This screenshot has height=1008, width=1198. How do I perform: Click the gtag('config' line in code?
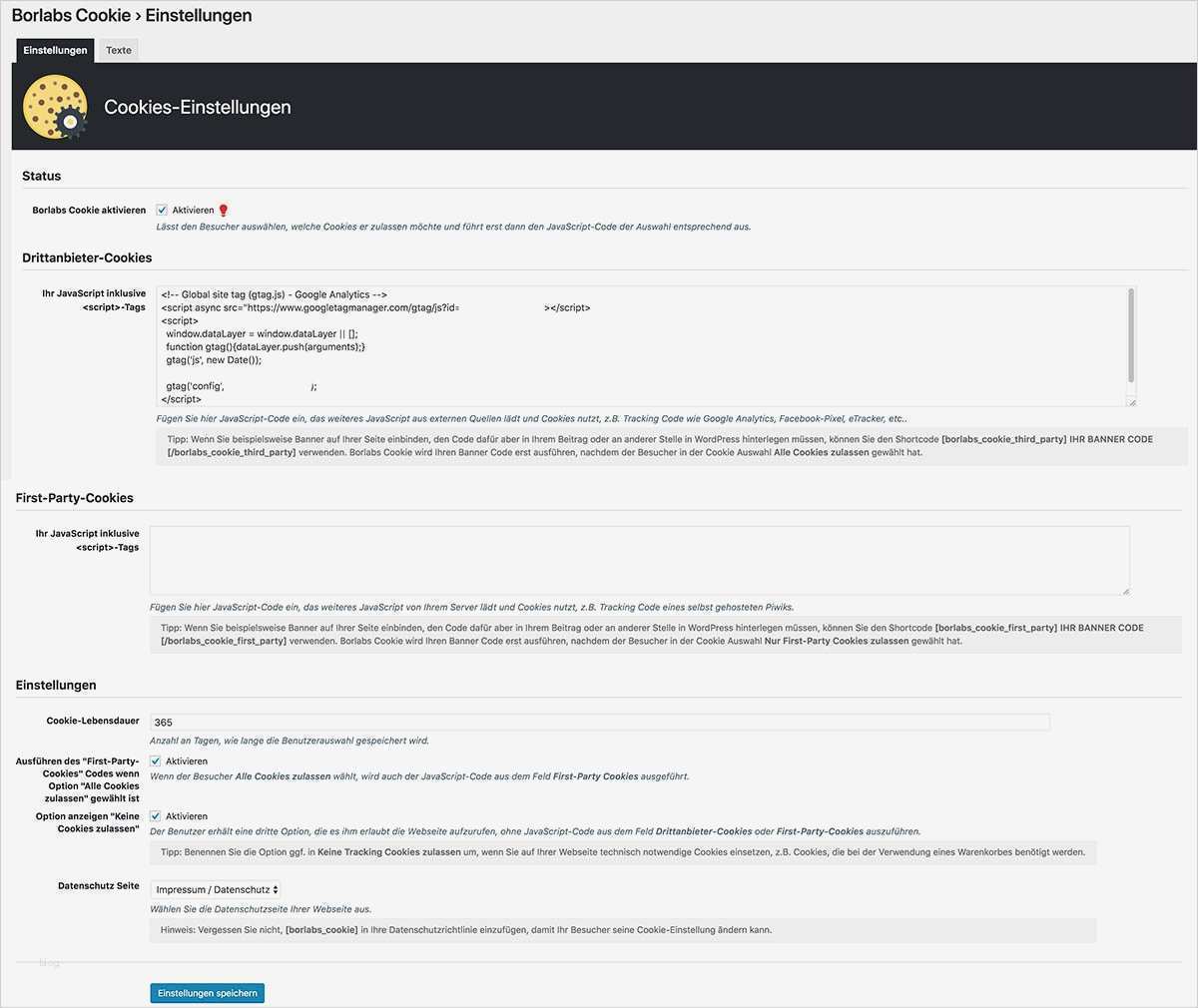click(242, 386)
